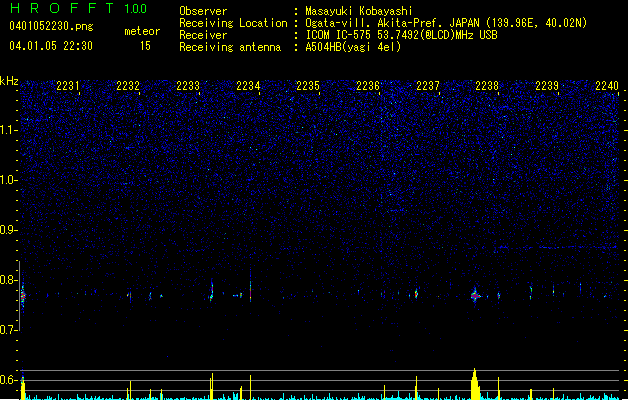Click the date stamp 04.01.05 22:30
The image size is (629, 400).
[x=51, y=46]
